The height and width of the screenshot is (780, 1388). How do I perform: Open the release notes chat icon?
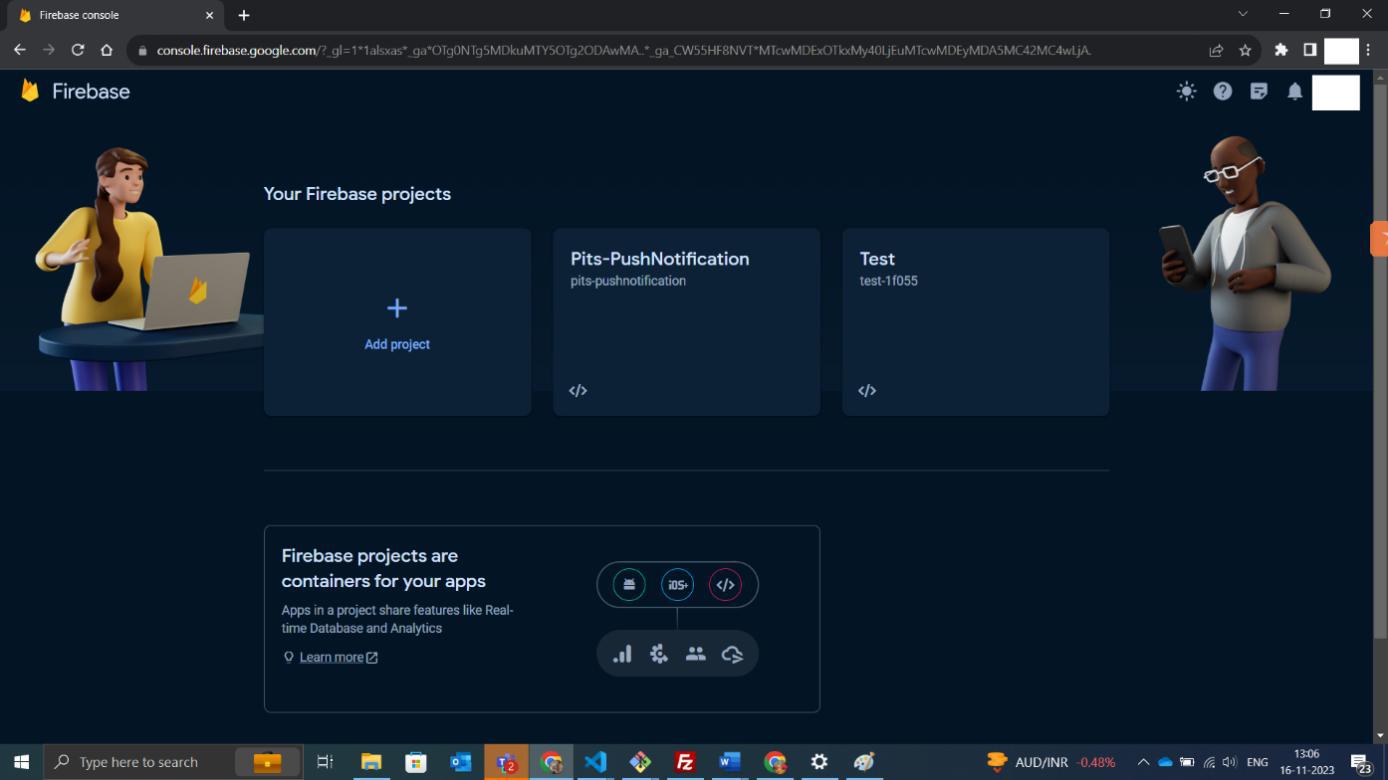1259,91
